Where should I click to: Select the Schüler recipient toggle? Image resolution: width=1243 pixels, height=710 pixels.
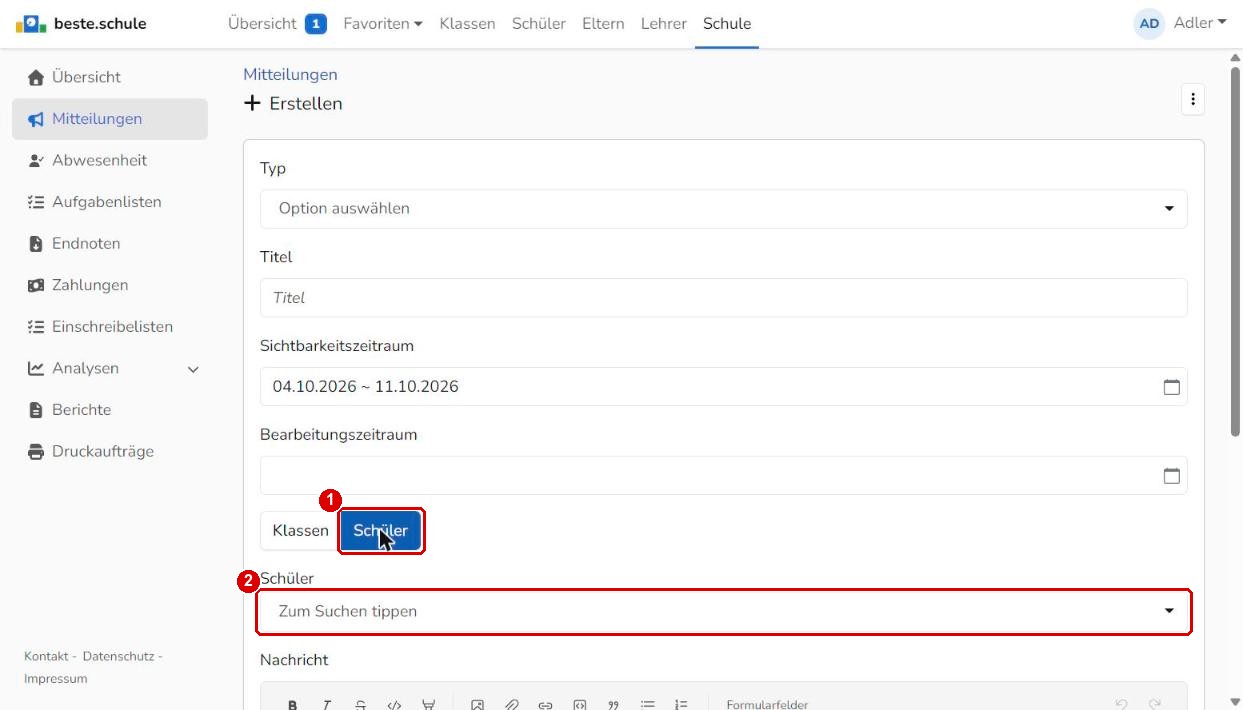[x=380, y=531]
